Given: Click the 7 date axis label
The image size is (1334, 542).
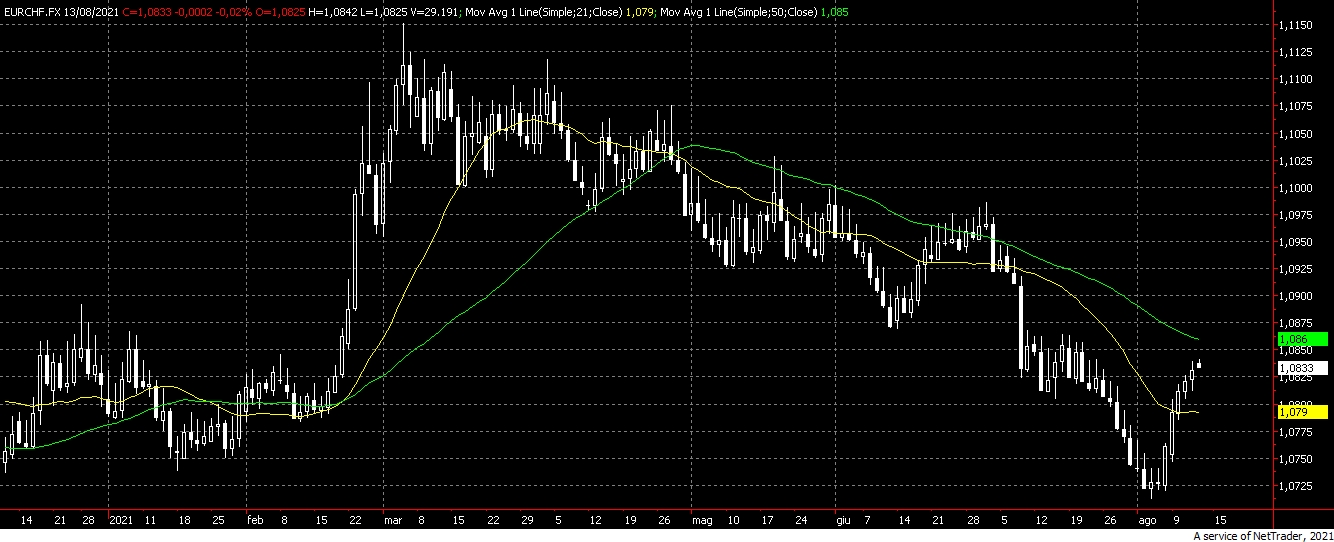Looking at the screenshot, I should tap(868, 521).
